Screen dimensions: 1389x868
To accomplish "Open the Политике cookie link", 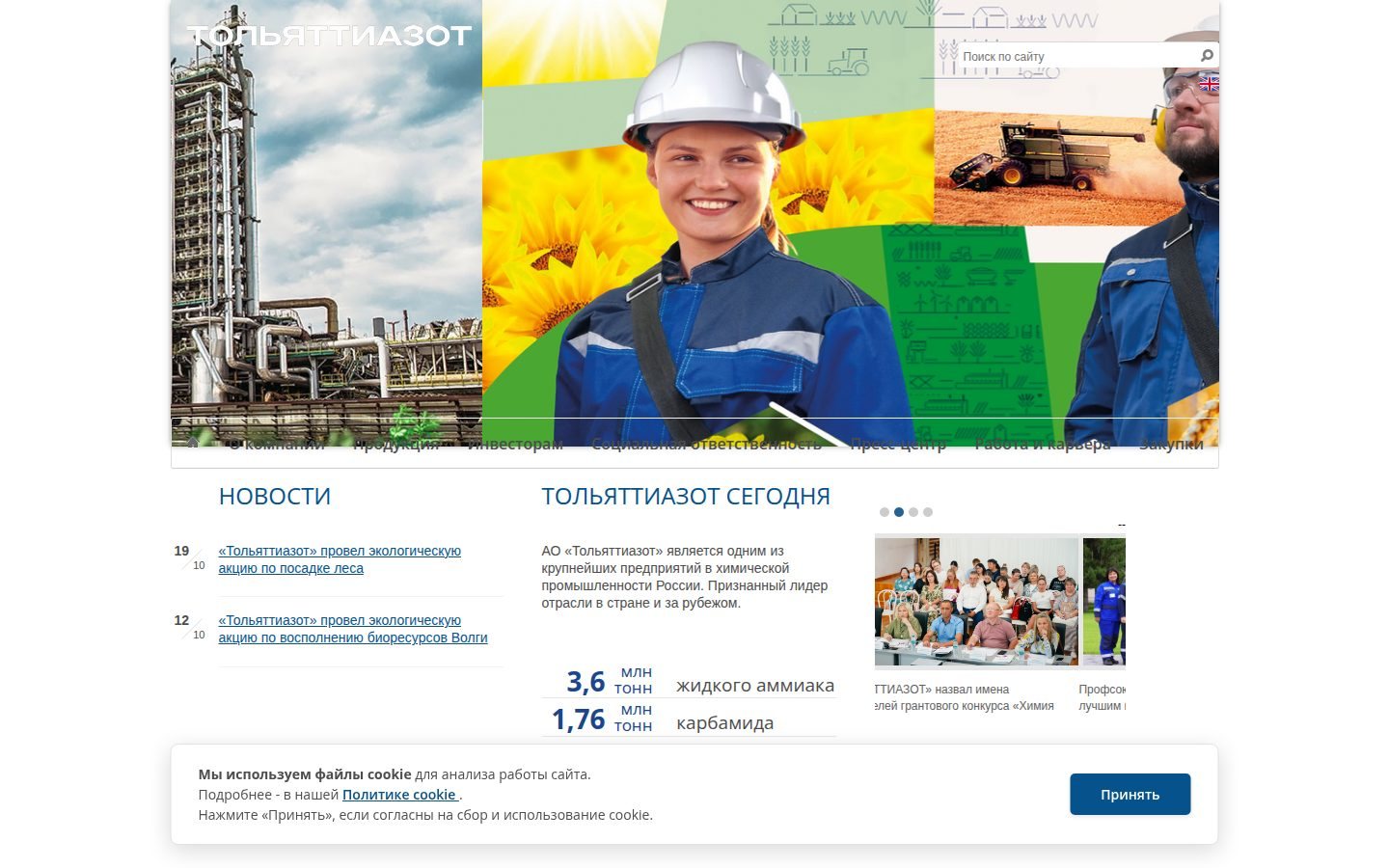I will (x=399, y=795).
